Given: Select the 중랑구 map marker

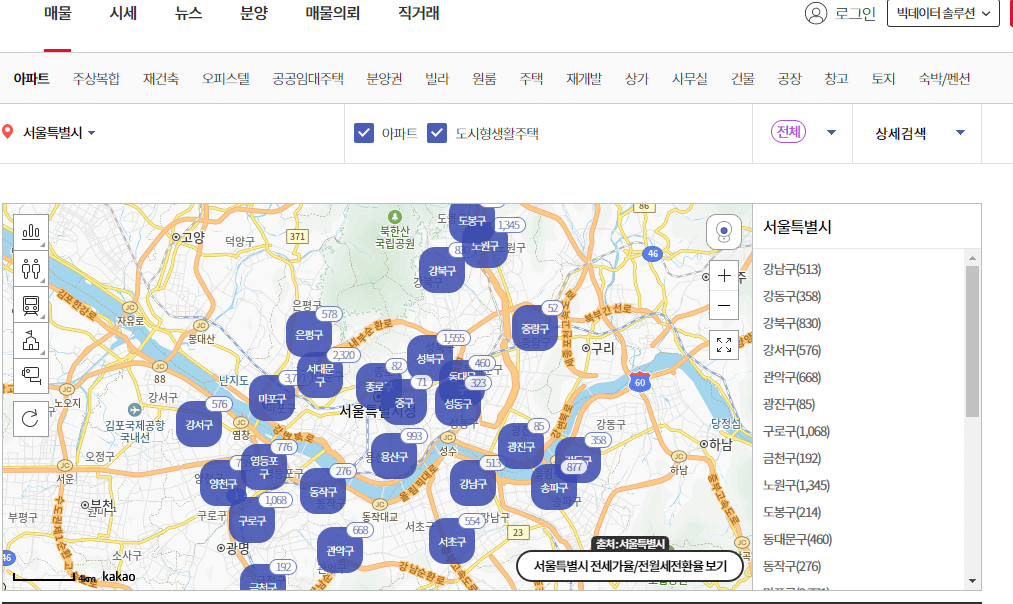Looking at the screenshot, I should pyautogui.click(x=535, y=328).
